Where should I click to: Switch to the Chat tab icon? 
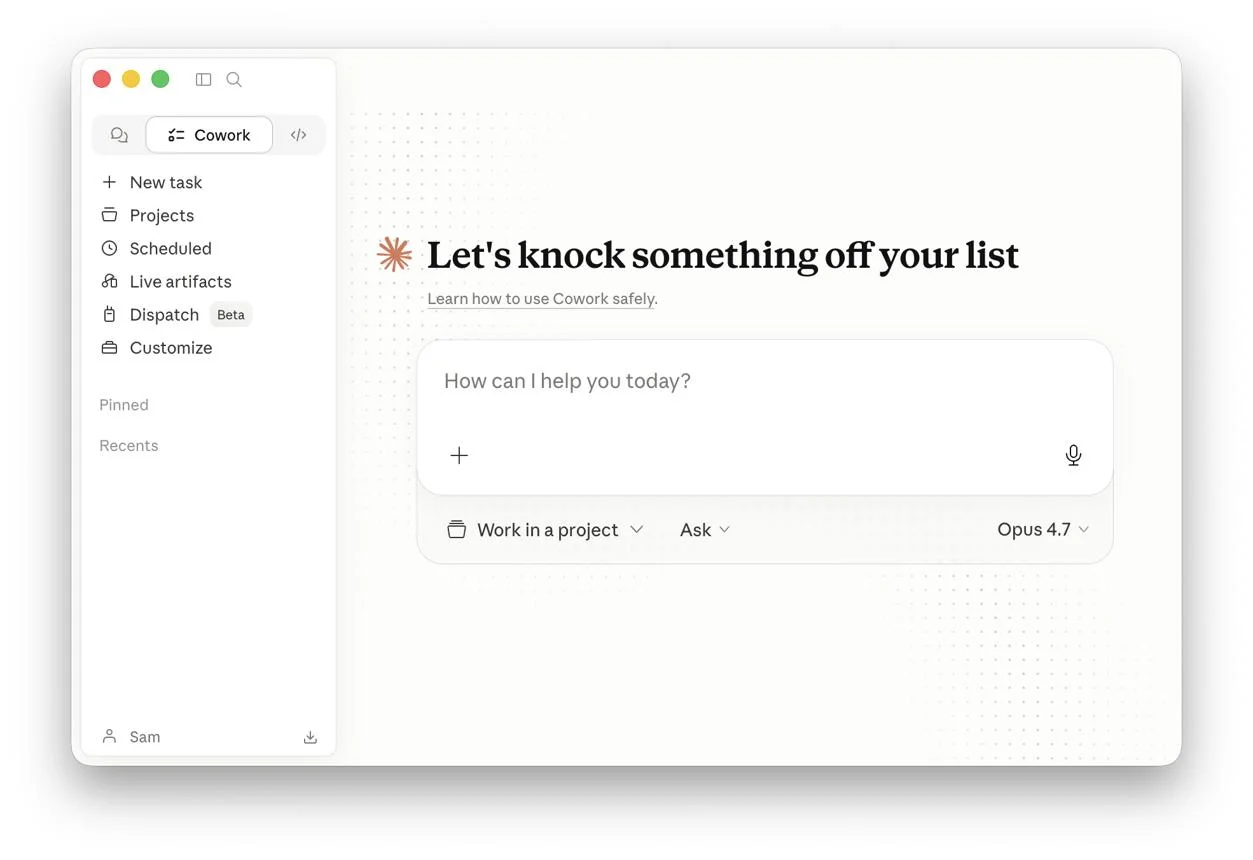click(119, 135)
